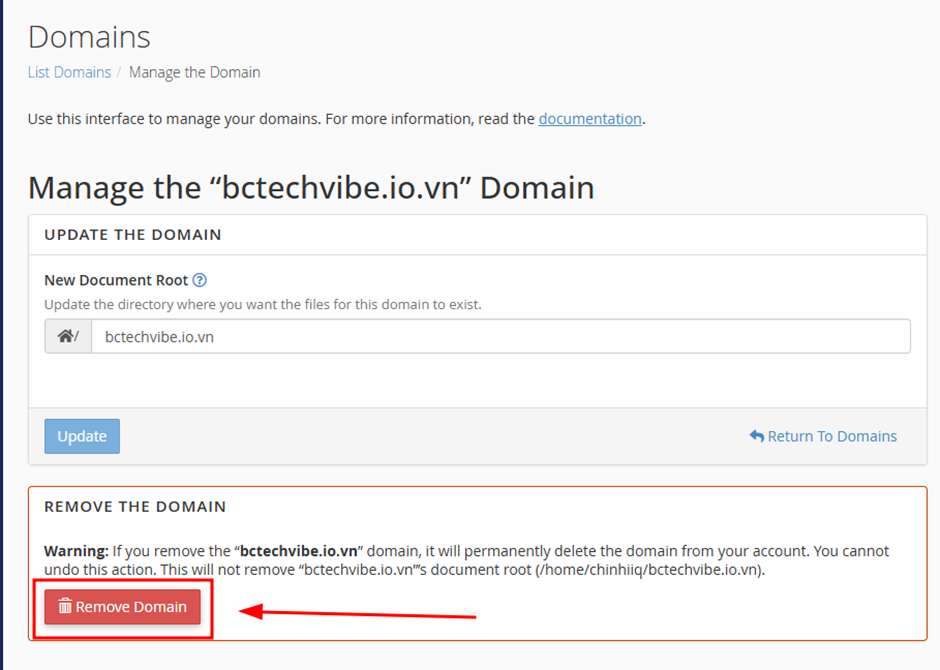Screen dimensions: 940x670
Task: Click the Warning label in the removal notice
Action: (66, 550)
